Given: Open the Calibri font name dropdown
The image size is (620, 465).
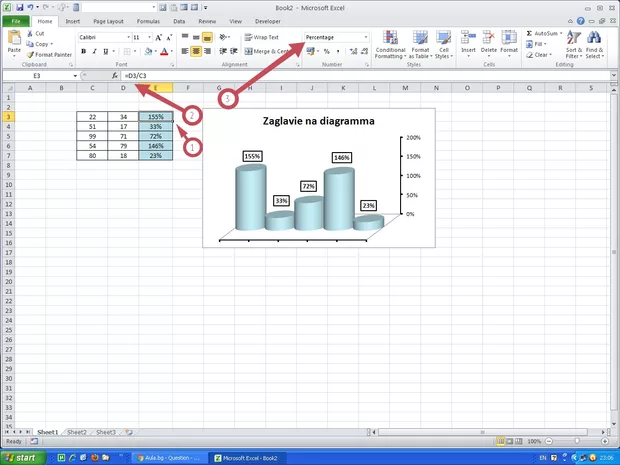Looking at the screenshot, I should click(x=129, y=37).
